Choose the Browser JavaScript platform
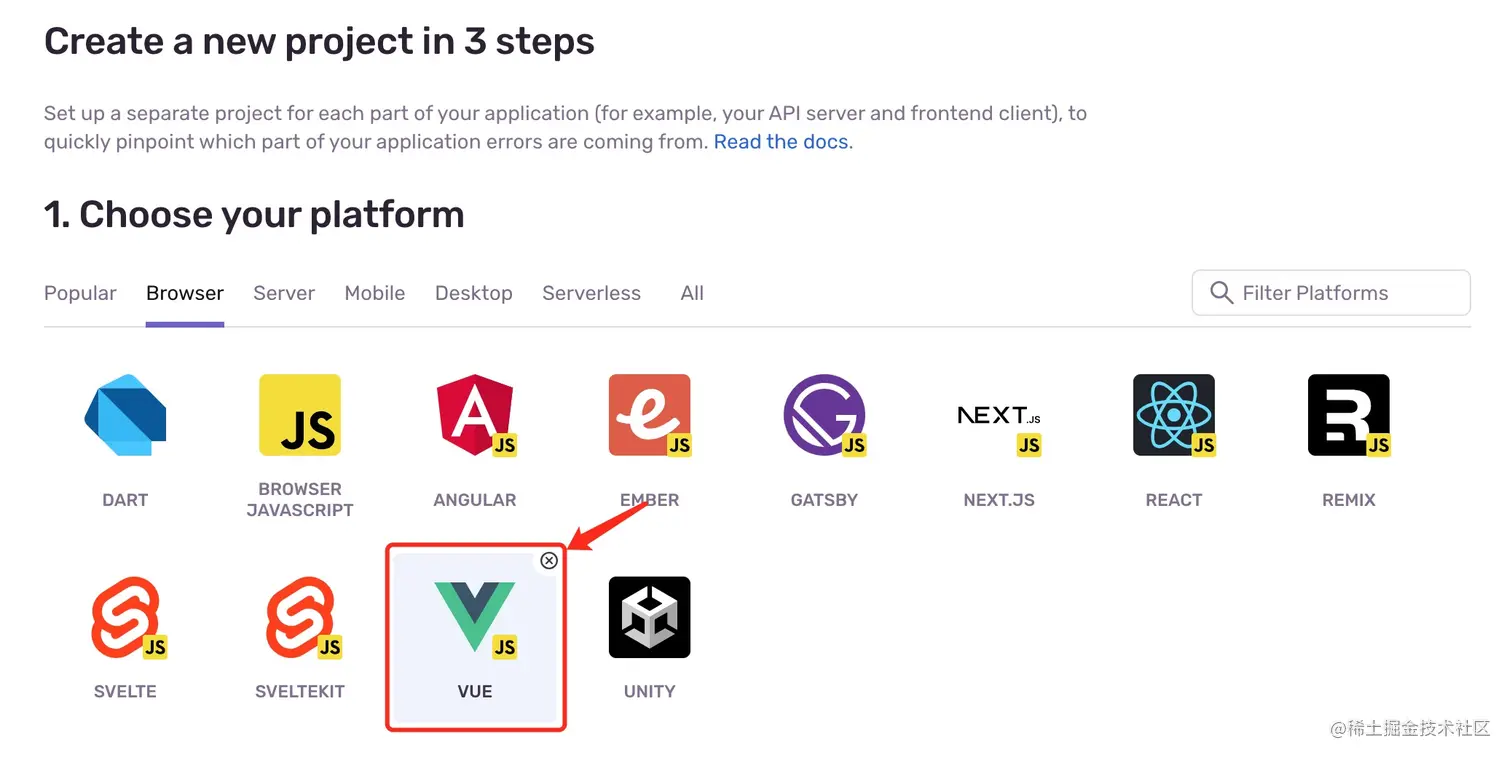The height and width of the screenshot is (760, 1512). click(x=299, y=415)
